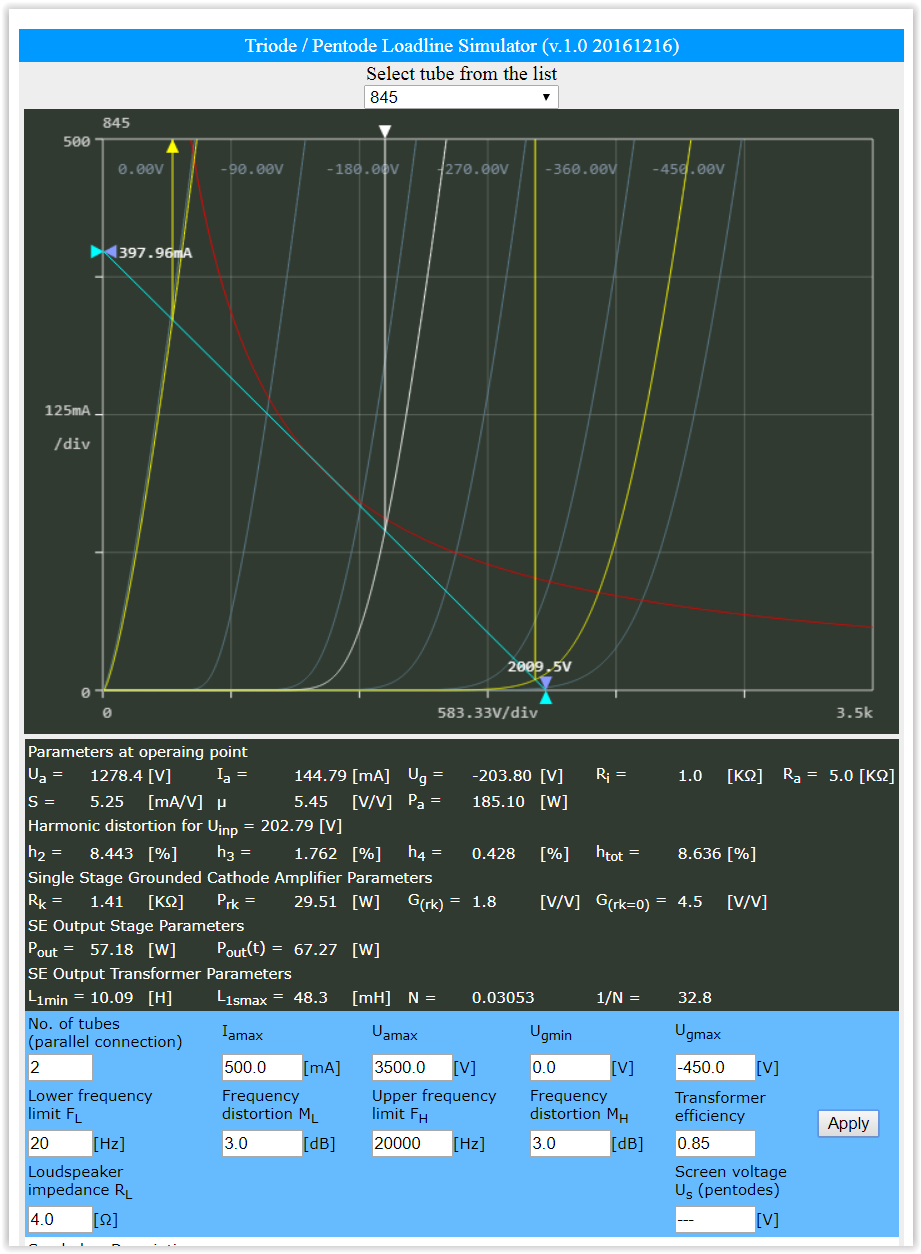Click the cyan triangle marker at 397.96mA
The image size is (921, 1254).
click(x=97, y=252)
